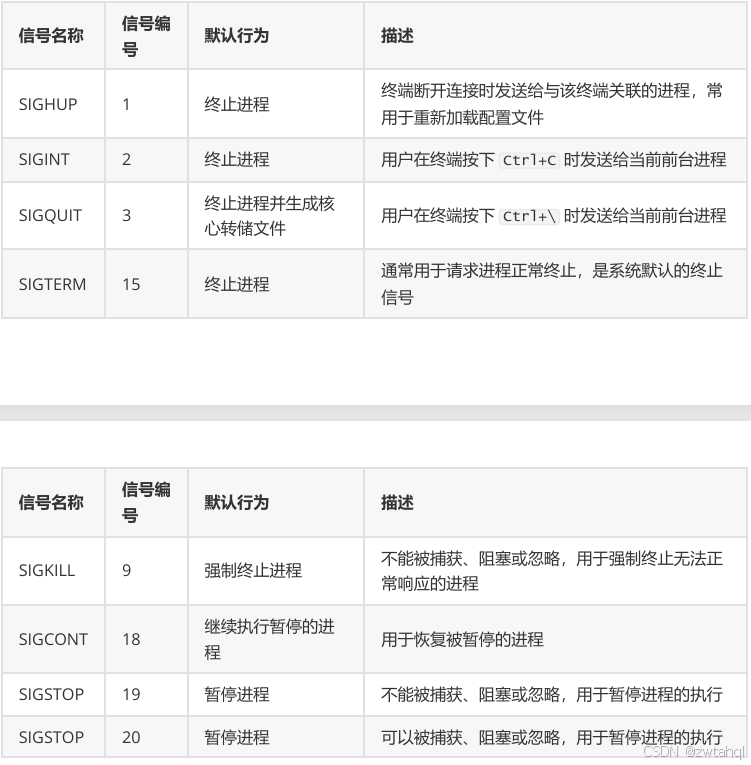Click signal number 1 in SIGHUP row
The height and width of the screenshot is (765, 751).
pyautogui.click(x=126, y=104)
